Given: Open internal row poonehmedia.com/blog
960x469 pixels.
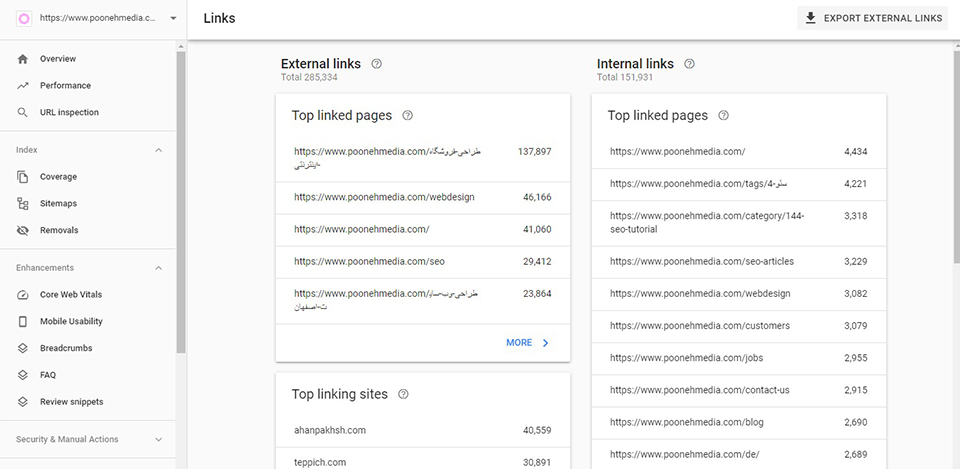Looking at the screenshot, I should (x=739, y=423).
